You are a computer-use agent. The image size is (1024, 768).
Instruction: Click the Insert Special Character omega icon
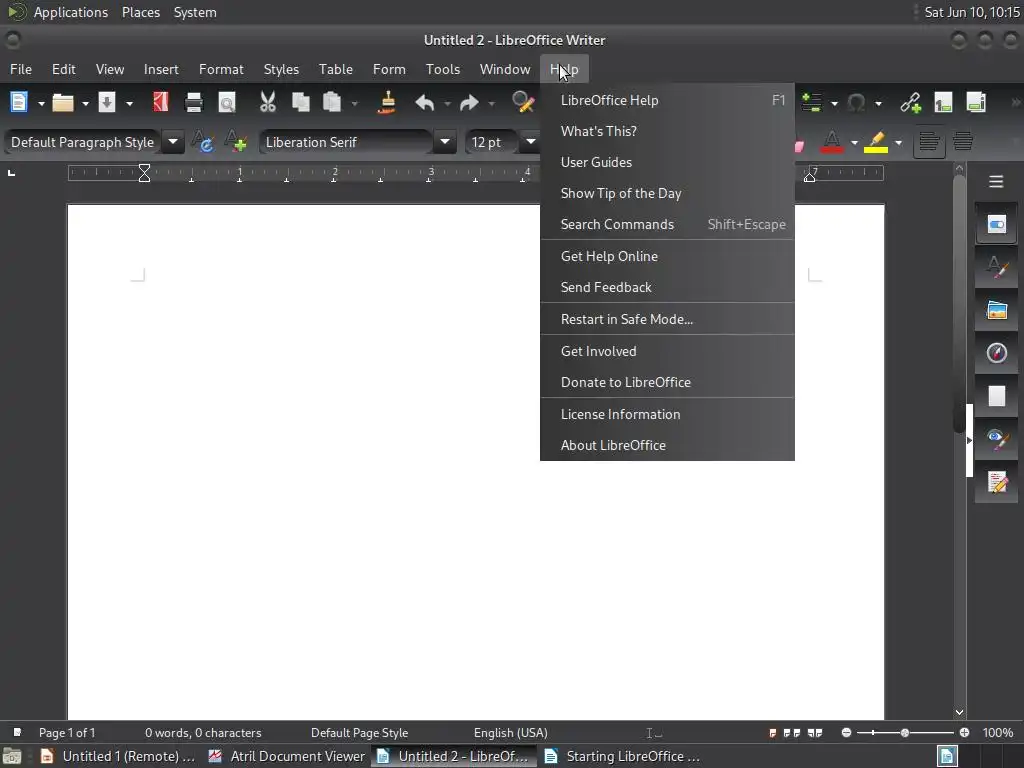point(856,103)
